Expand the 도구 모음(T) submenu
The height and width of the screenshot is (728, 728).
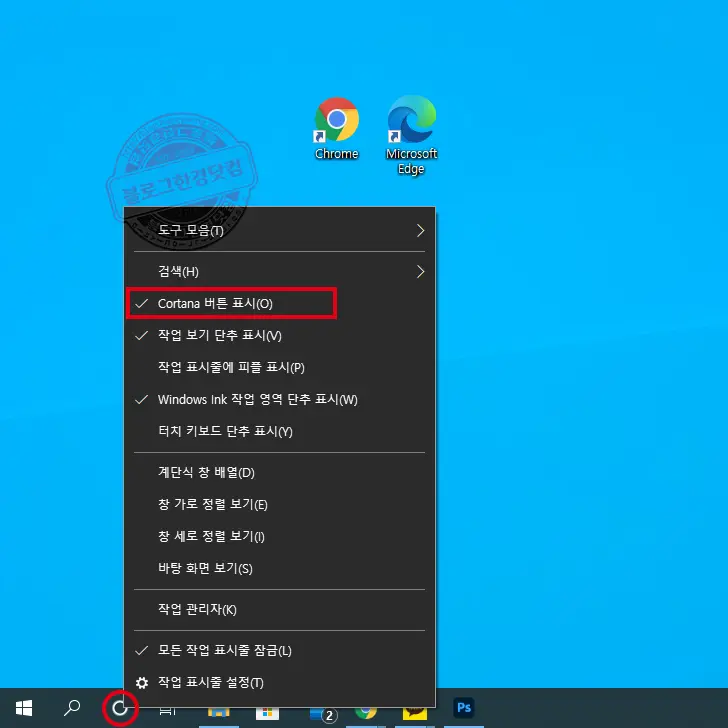pos(280,231)
